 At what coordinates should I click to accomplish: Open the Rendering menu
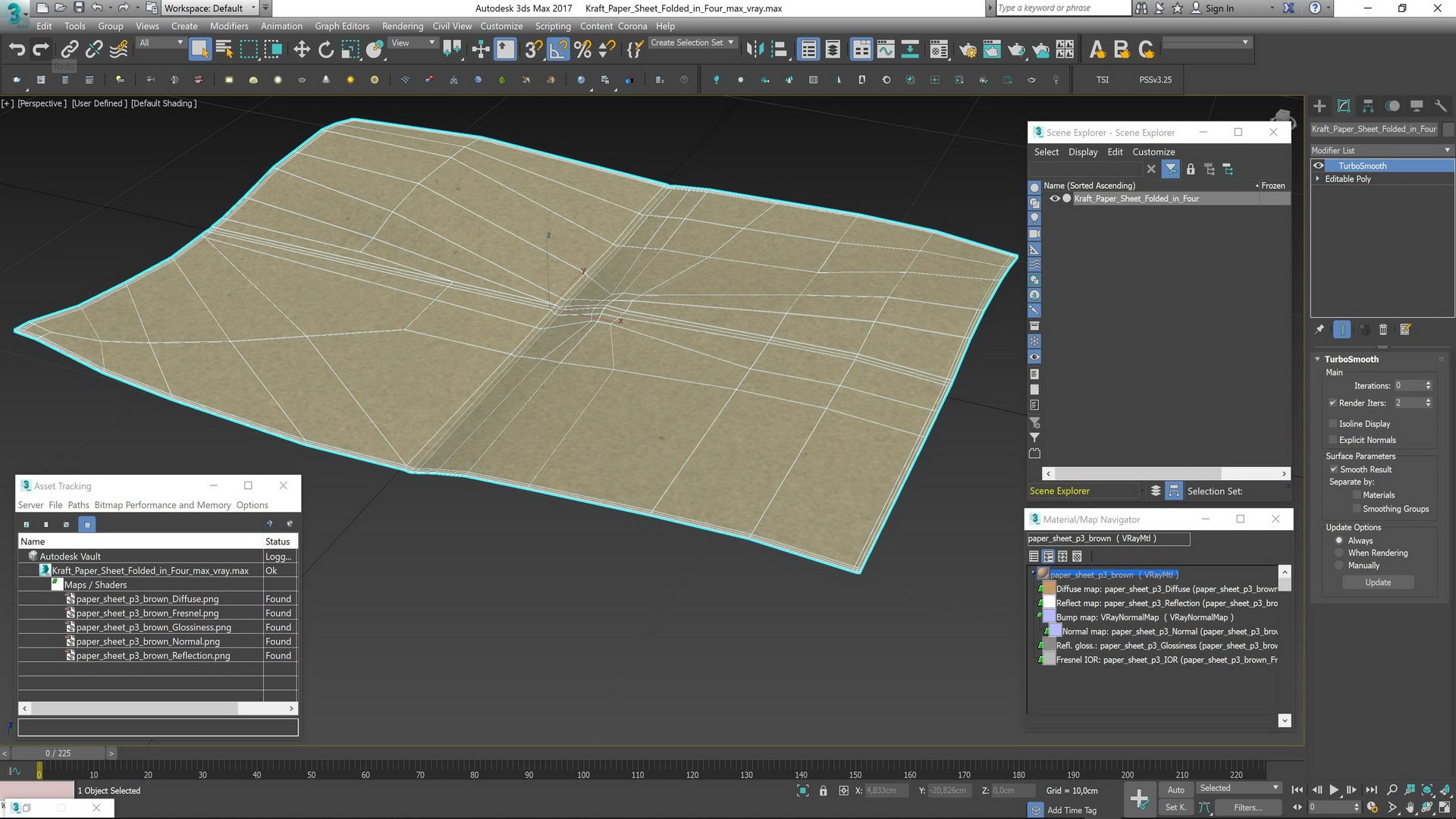tap(402, 26)
